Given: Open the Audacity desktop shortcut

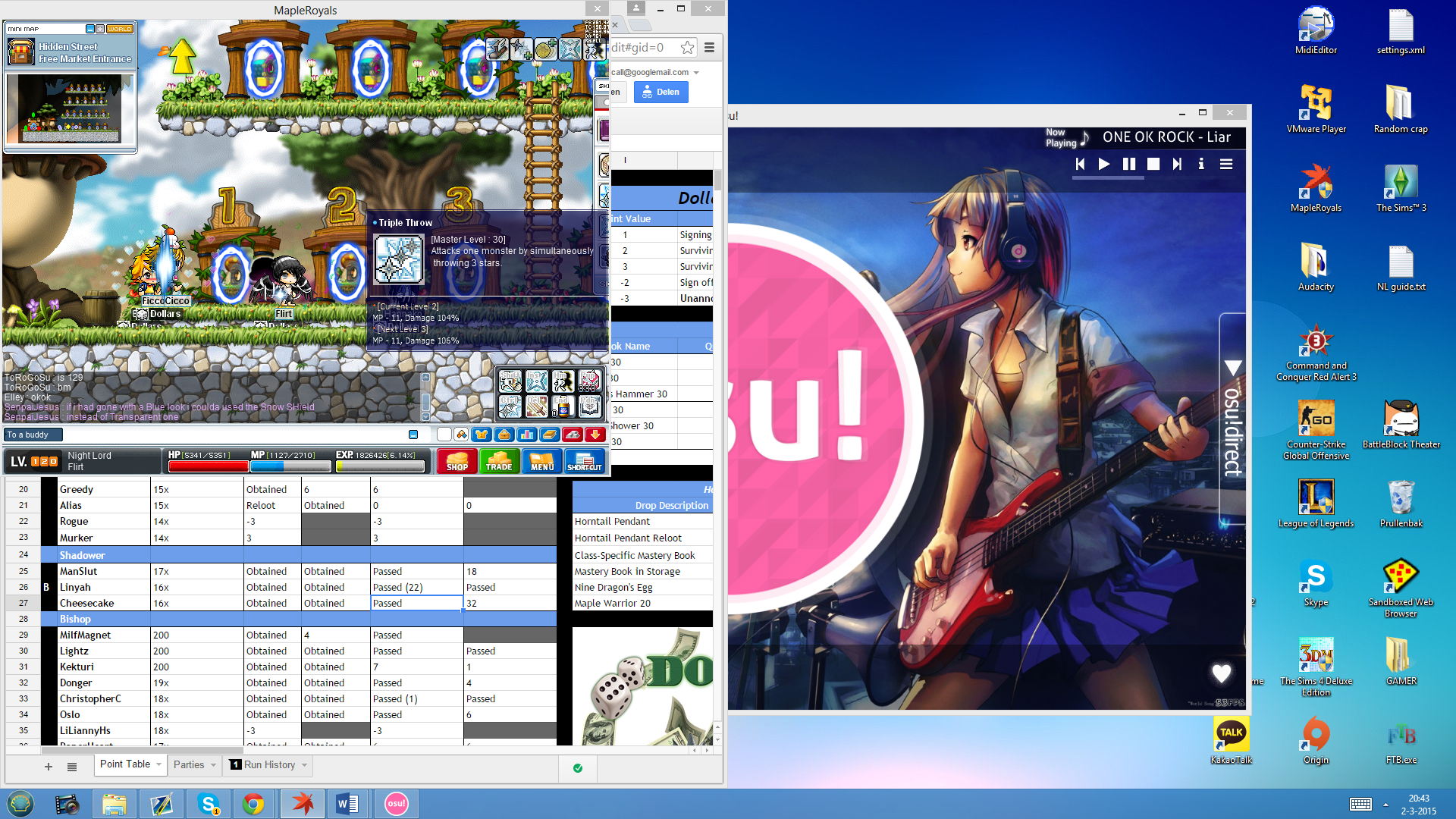Looking at the screenshot, I should click(x=1316, y=267).
